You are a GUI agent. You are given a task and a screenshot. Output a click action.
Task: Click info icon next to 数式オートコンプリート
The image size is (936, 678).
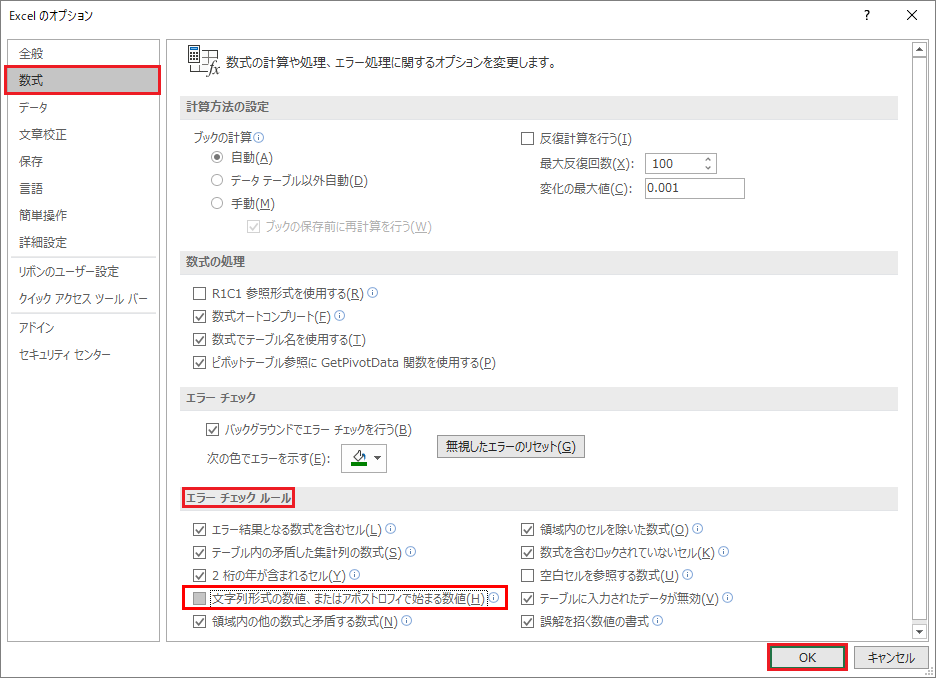(340, 317)
